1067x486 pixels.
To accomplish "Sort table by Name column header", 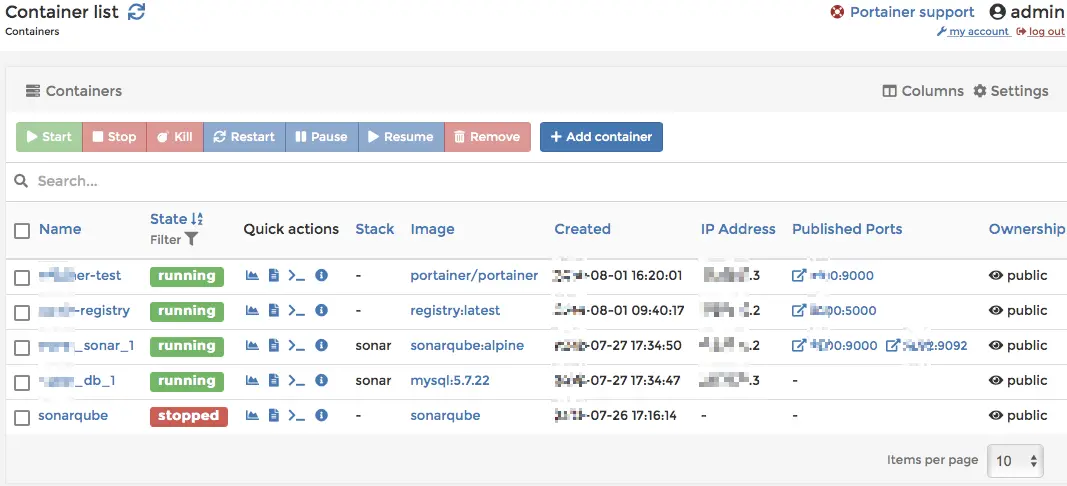I will [x=60, y=229].
